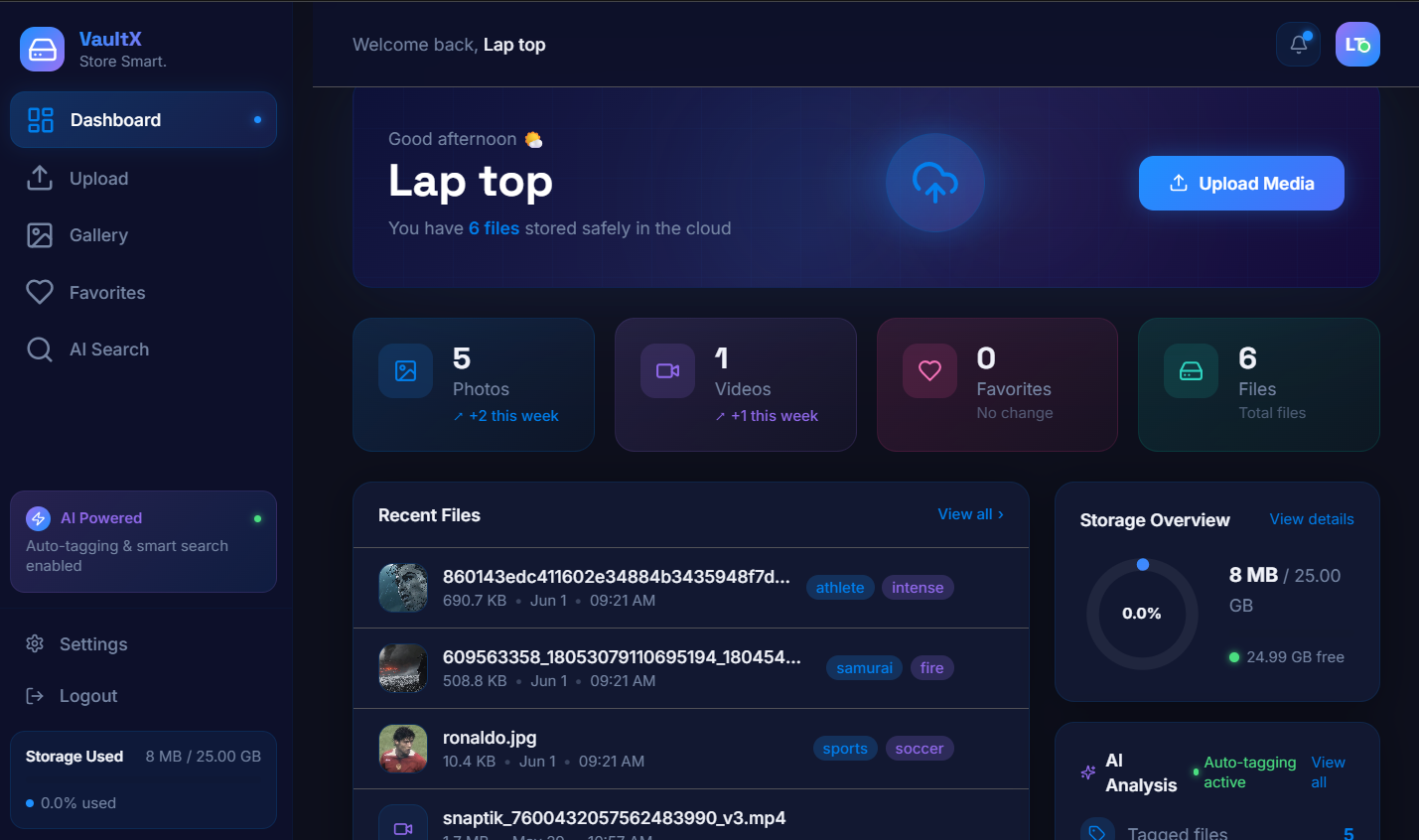Select Logout in the sidebar

pyautogui.click(x=143, y=696)
